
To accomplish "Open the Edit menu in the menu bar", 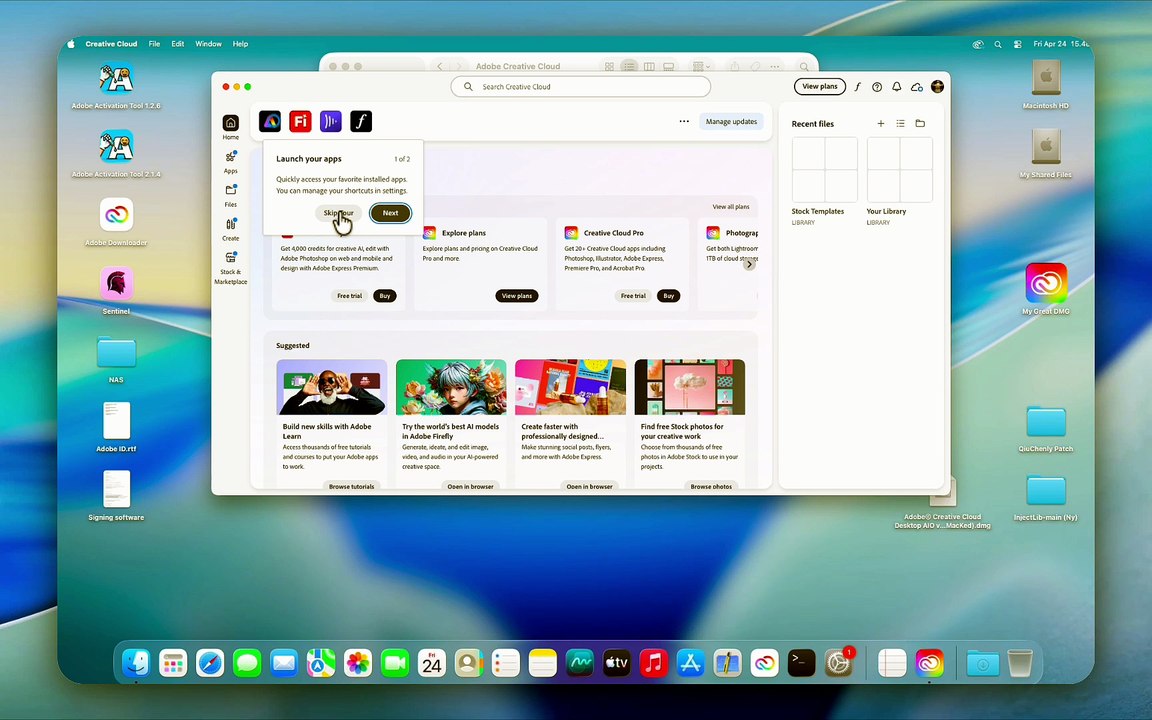I will tap(178, 44).
